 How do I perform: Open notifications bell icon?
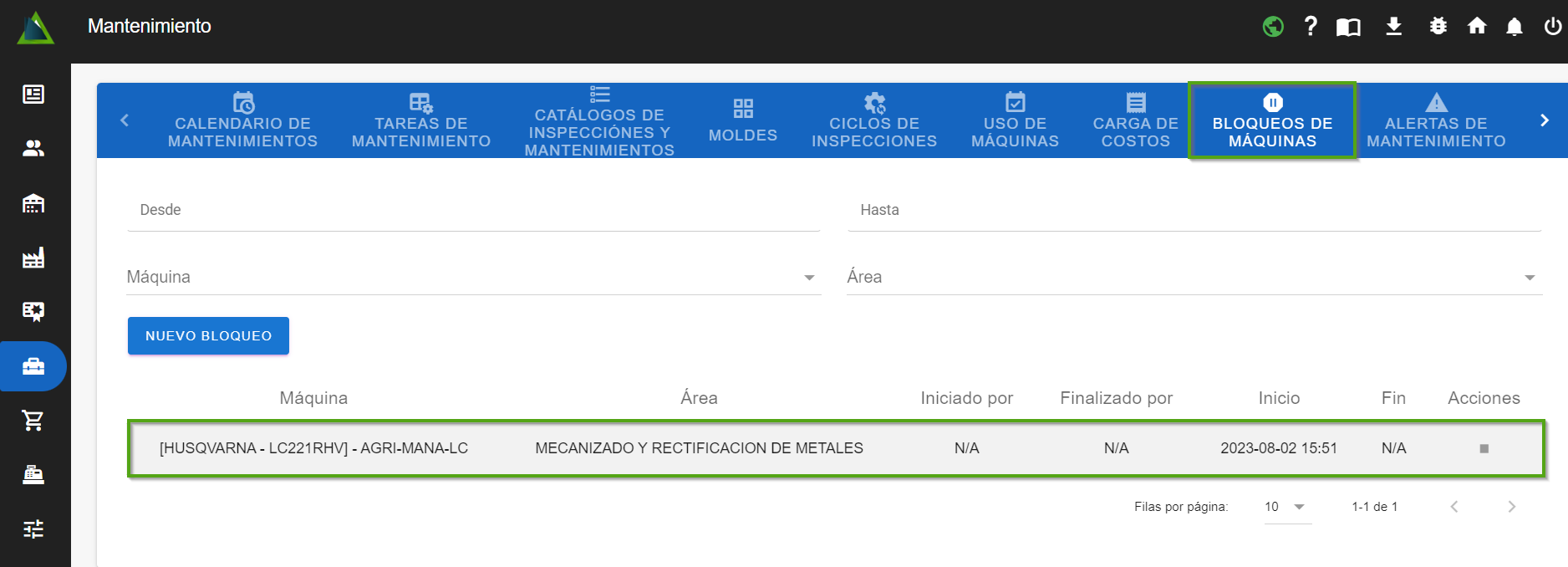pos(1514,27)
